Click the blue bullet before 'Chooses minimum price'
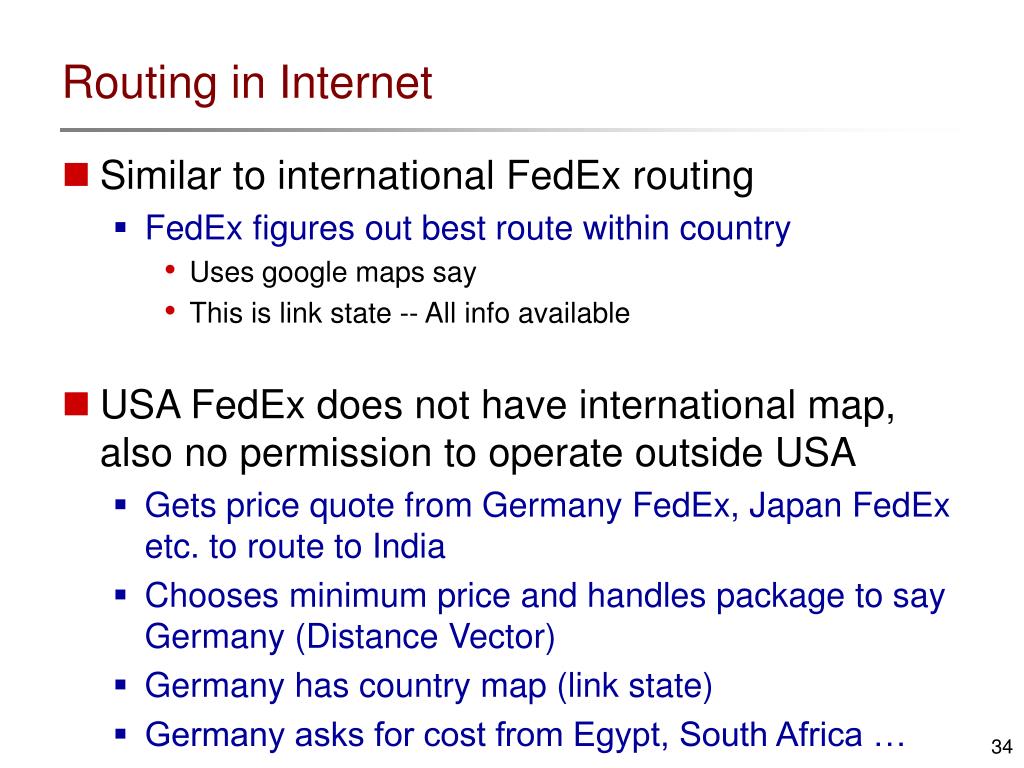 (120, 595)
